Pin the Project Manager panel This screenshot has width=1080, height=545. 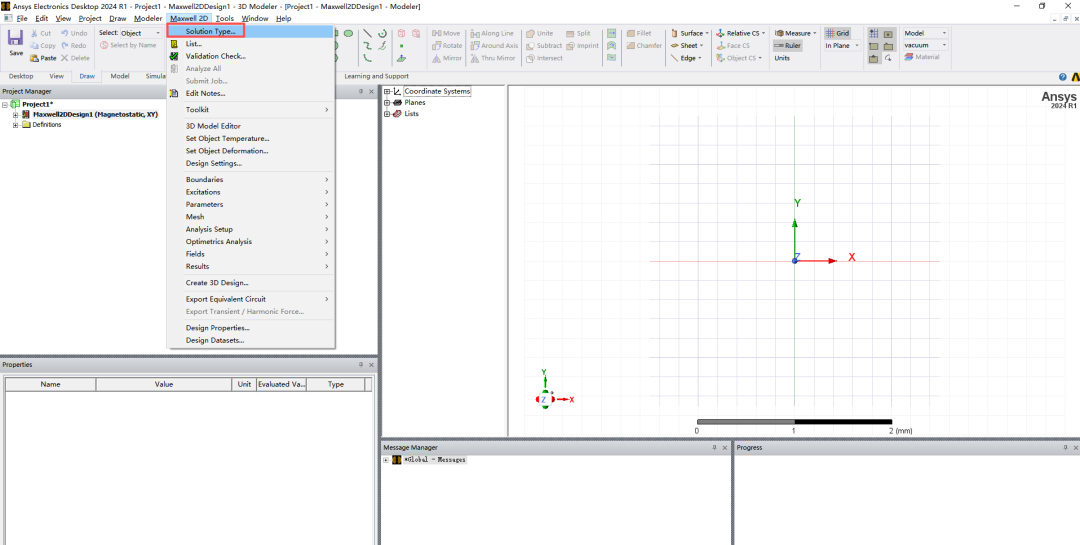(361, 91)
